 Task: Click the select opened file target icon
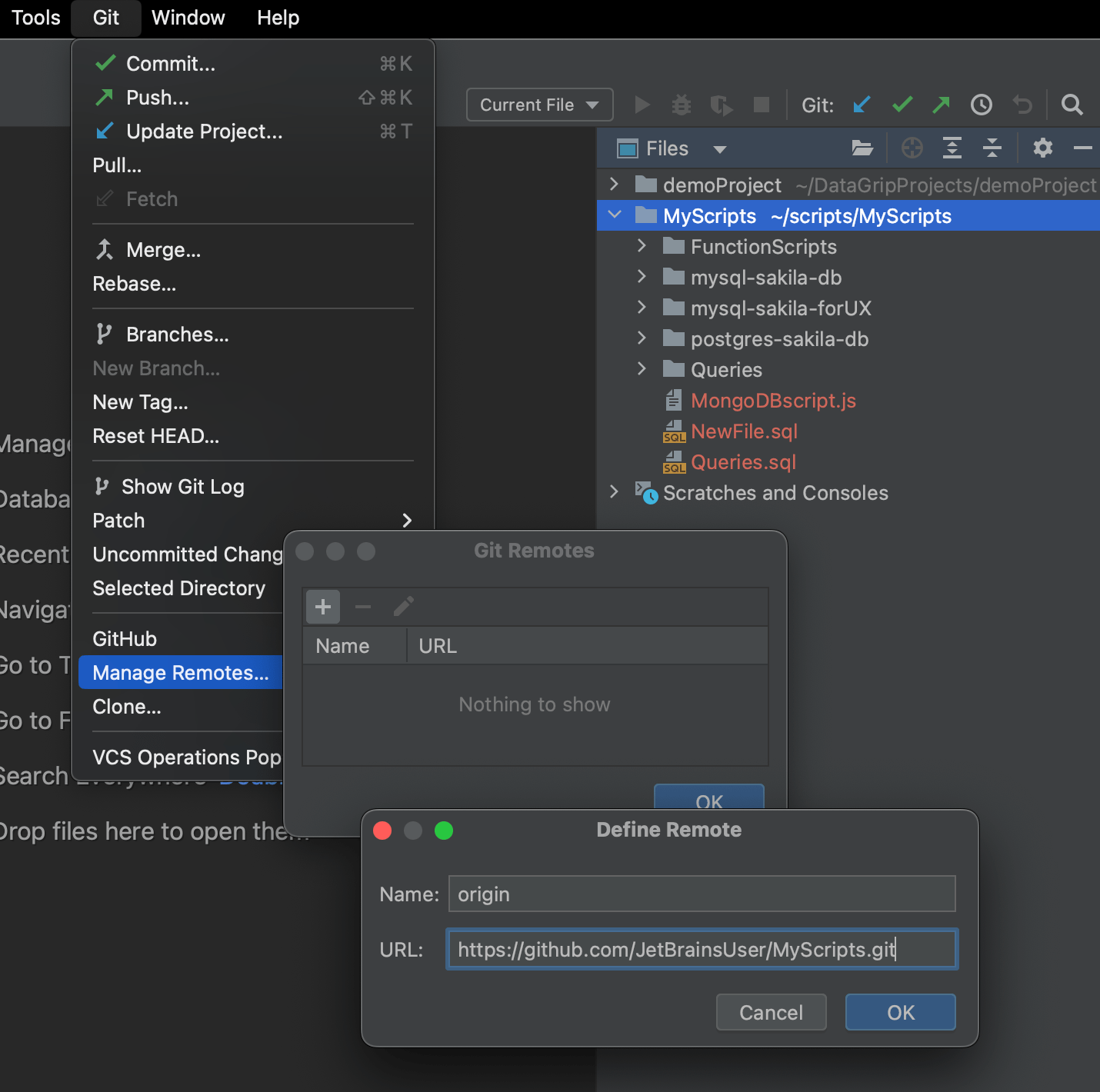[x=912, y=148]
